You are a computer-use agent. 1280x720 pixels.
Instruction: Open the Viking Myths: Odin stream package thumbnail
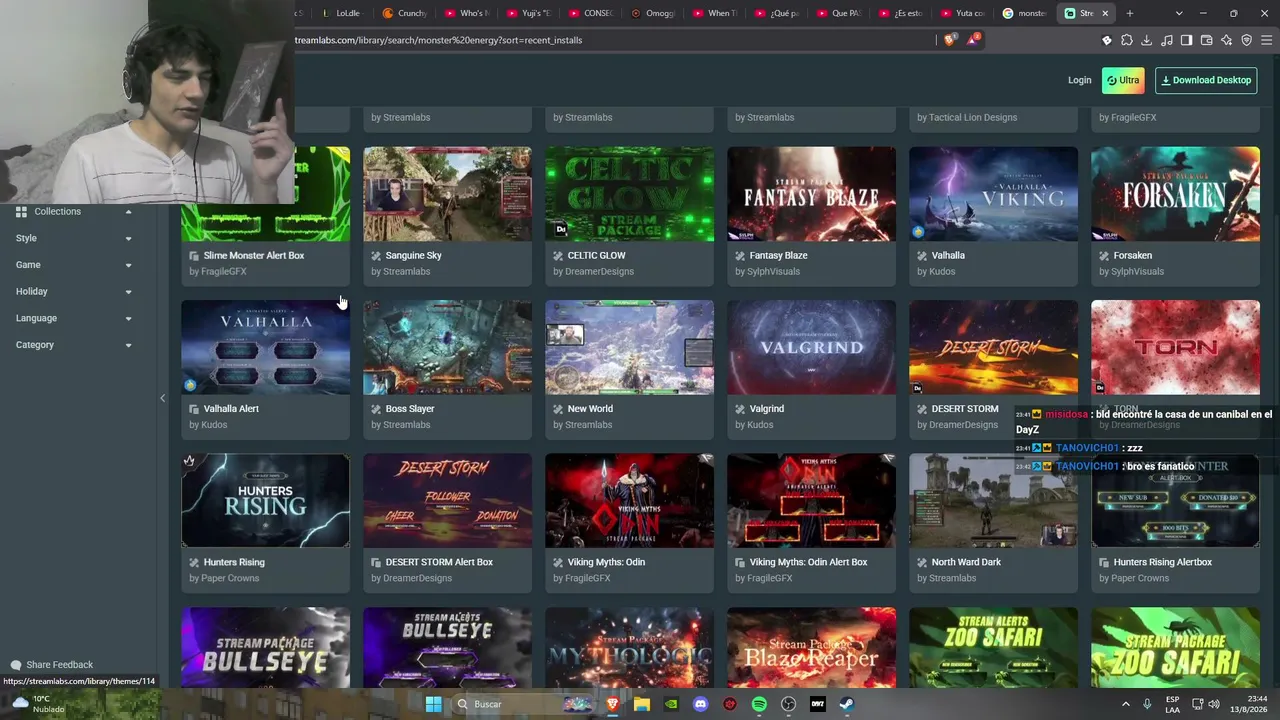pos(630,501)
